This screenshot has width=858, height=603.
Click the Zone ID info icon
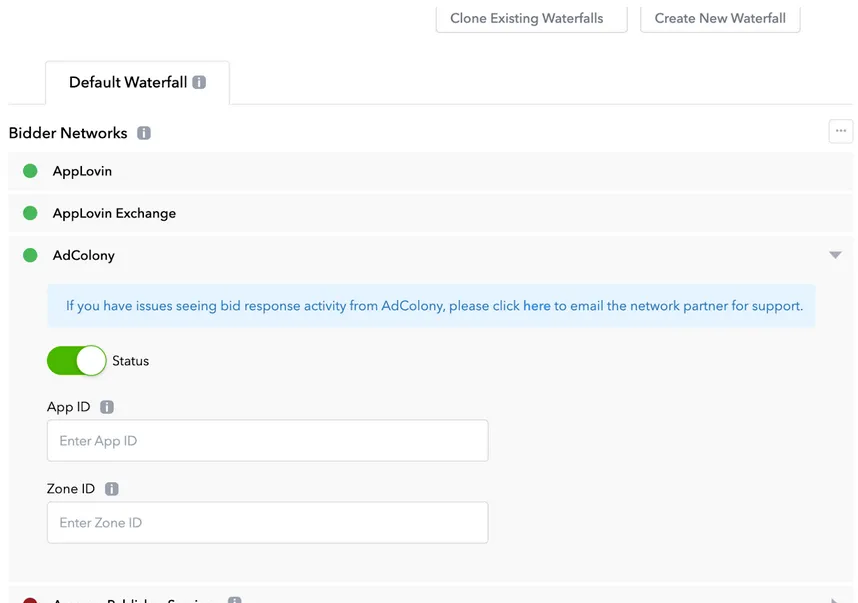tap(111, 489)
